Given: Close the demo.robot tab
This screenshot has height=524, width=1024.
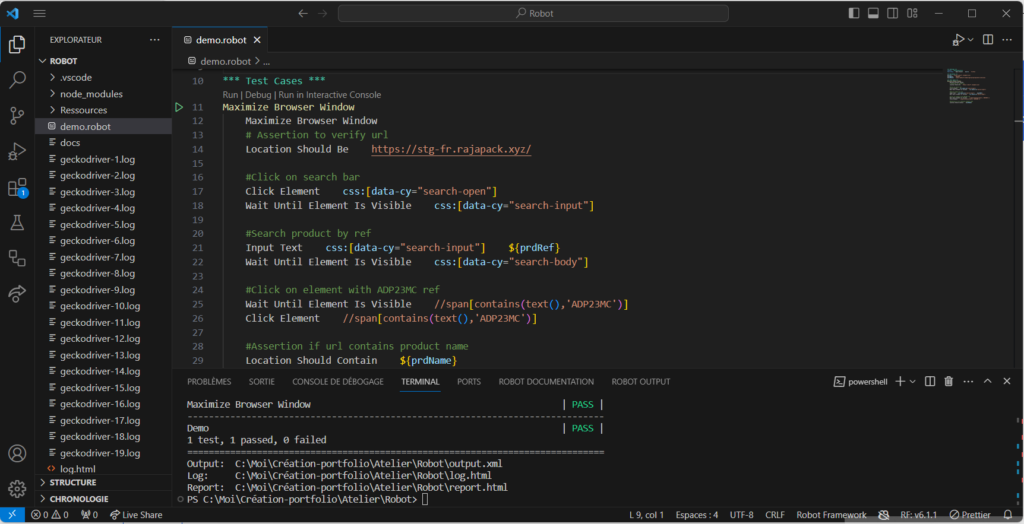Looking at the screenshot, I should tap(257, 40).
